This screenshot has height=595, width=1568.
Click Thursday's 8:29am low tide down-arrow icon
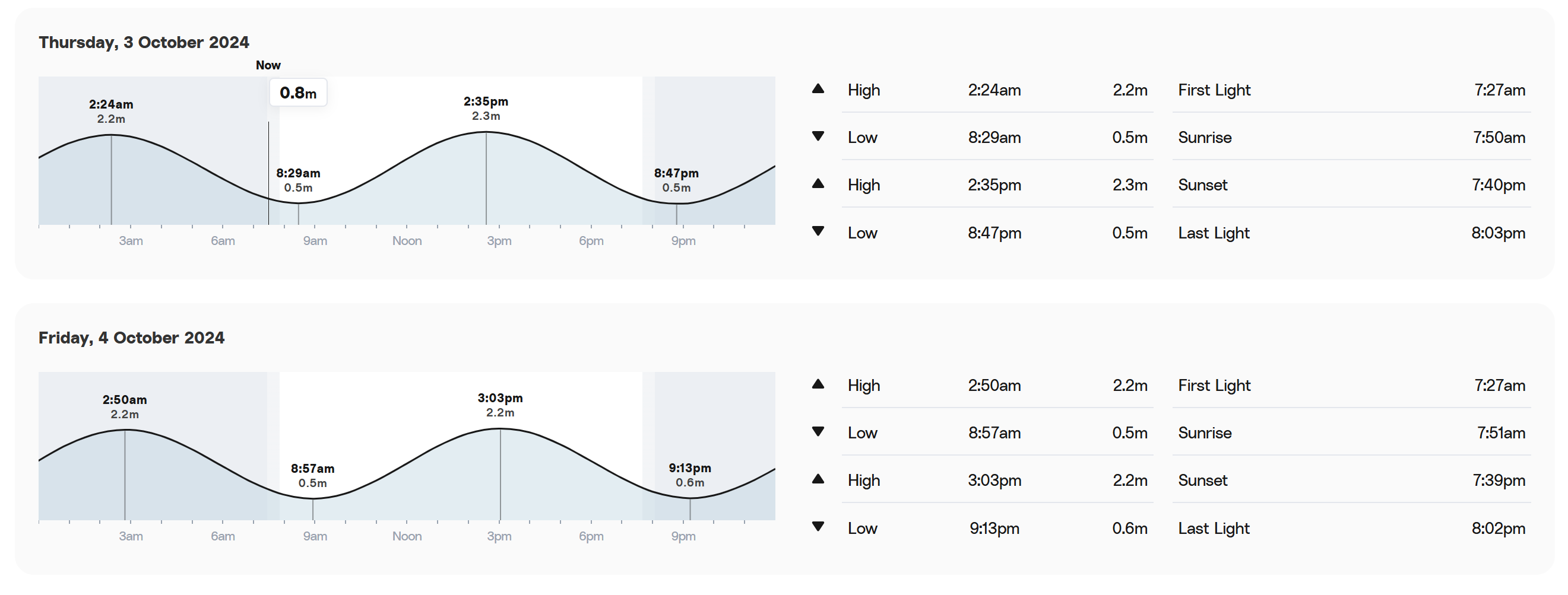point(818,137)
